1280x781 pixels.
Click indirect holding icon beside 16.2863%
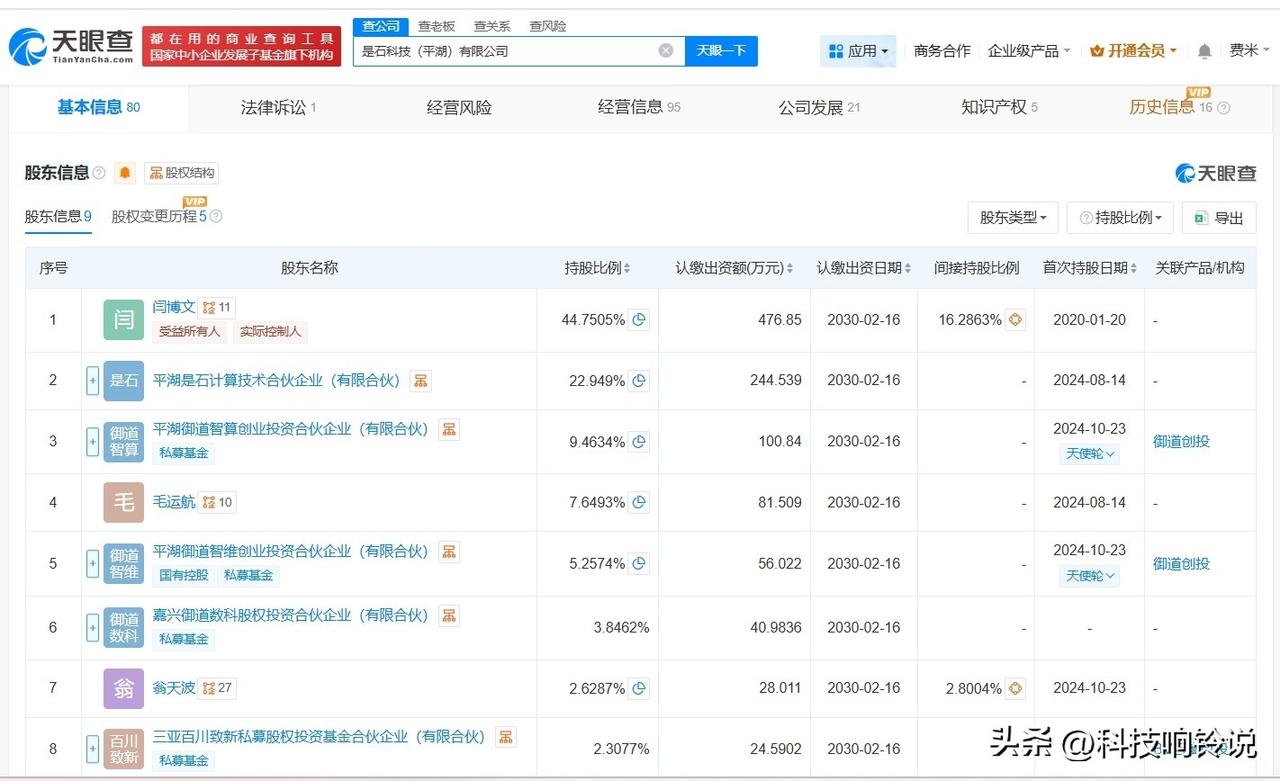(1015, 320)
